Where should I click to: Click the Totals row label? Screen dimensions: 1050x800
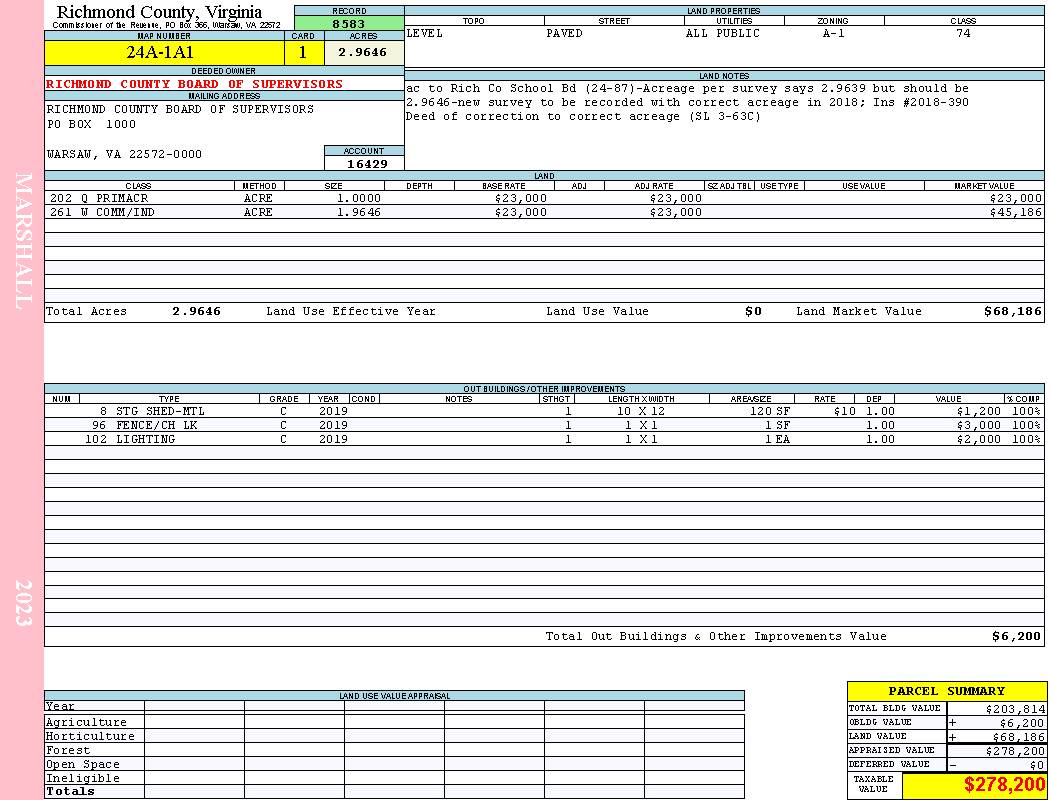[70, 791]
